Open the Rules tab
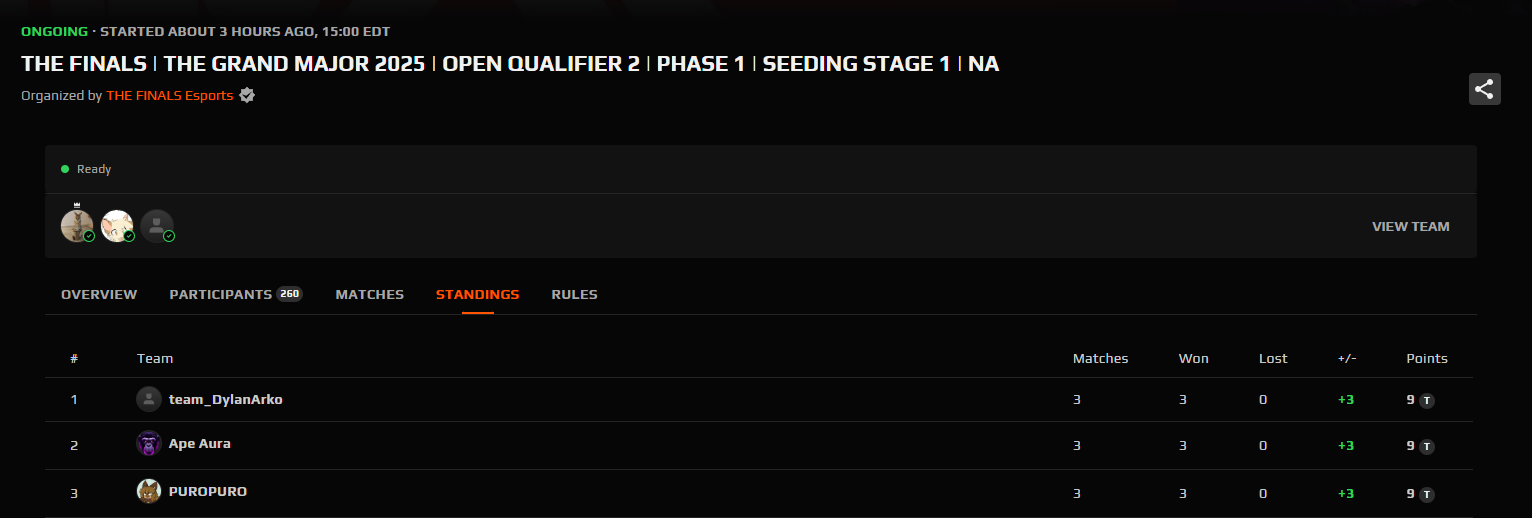 click(574, 295)
